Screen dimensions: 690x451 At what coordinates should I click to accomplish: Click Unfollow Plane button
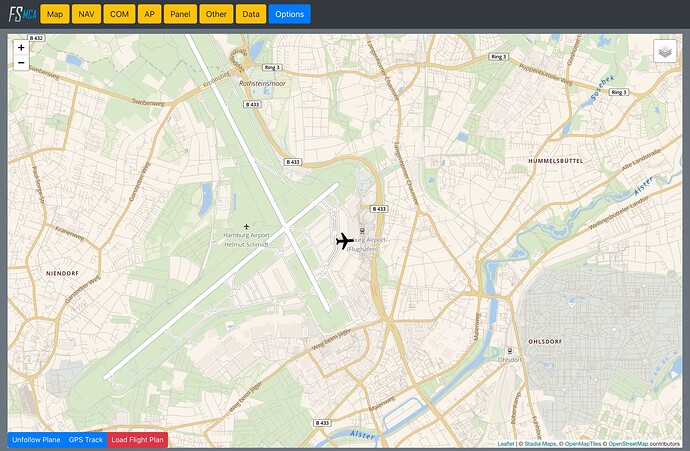(36, 440)
